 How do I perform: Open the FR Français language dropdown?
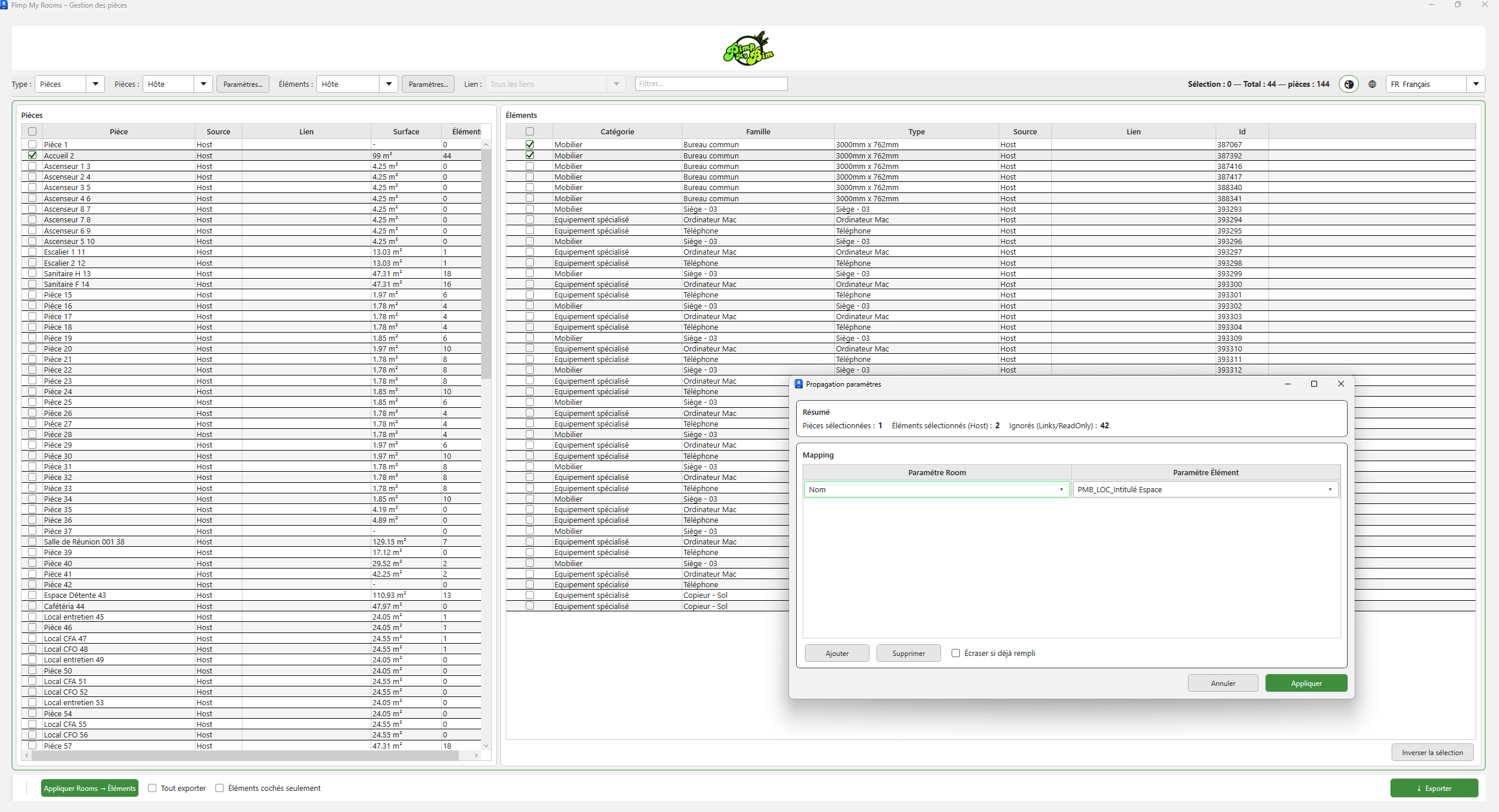pyautogui.click(x=1435, y=84)
